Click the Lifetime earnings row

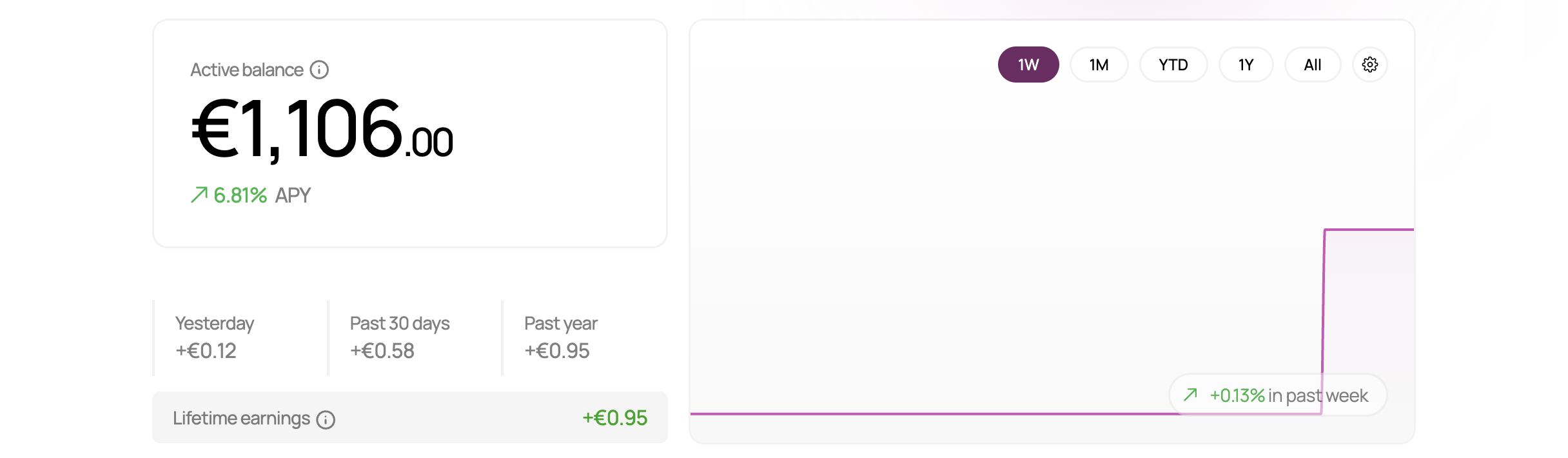click(x=409, y=417)
